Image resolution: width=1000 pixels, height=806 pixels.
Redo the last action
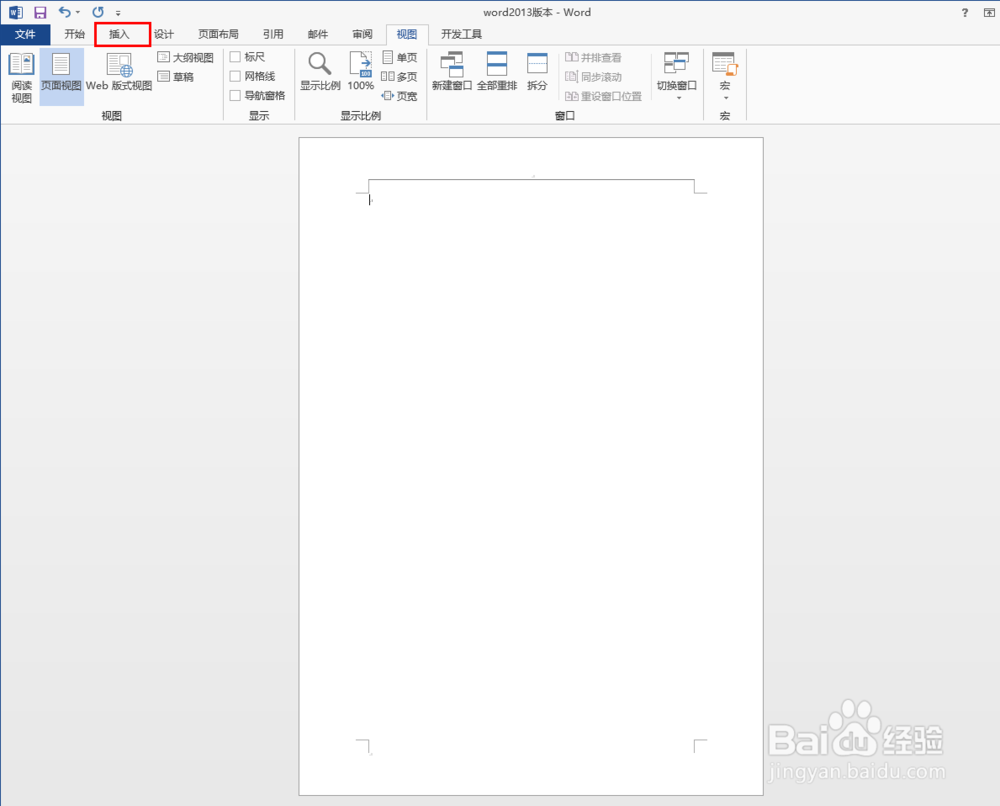tap(98, 12)
